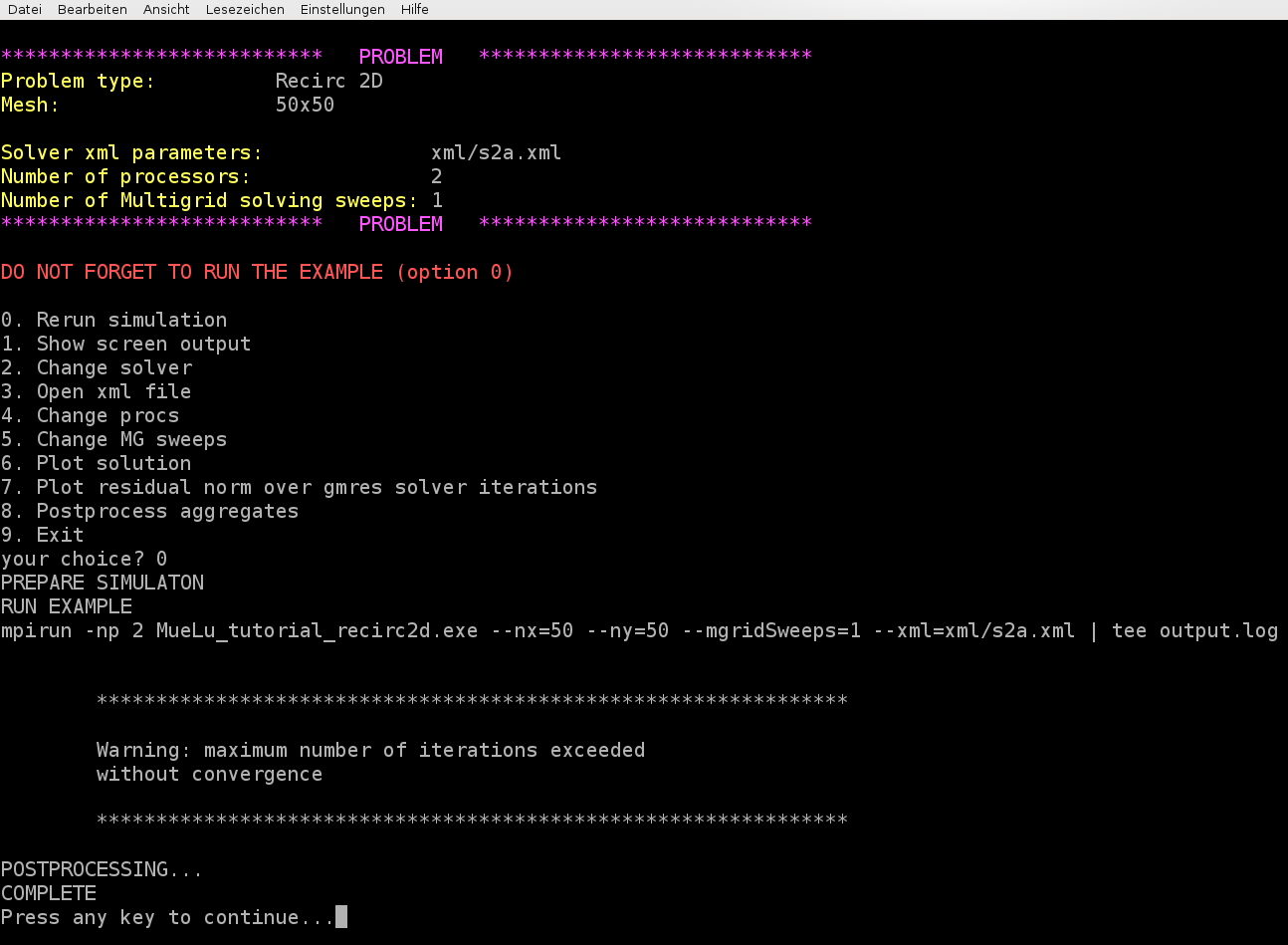Open the Einstellungen menu
This screenshot has height=945, width=1288.
click(342, 9)
